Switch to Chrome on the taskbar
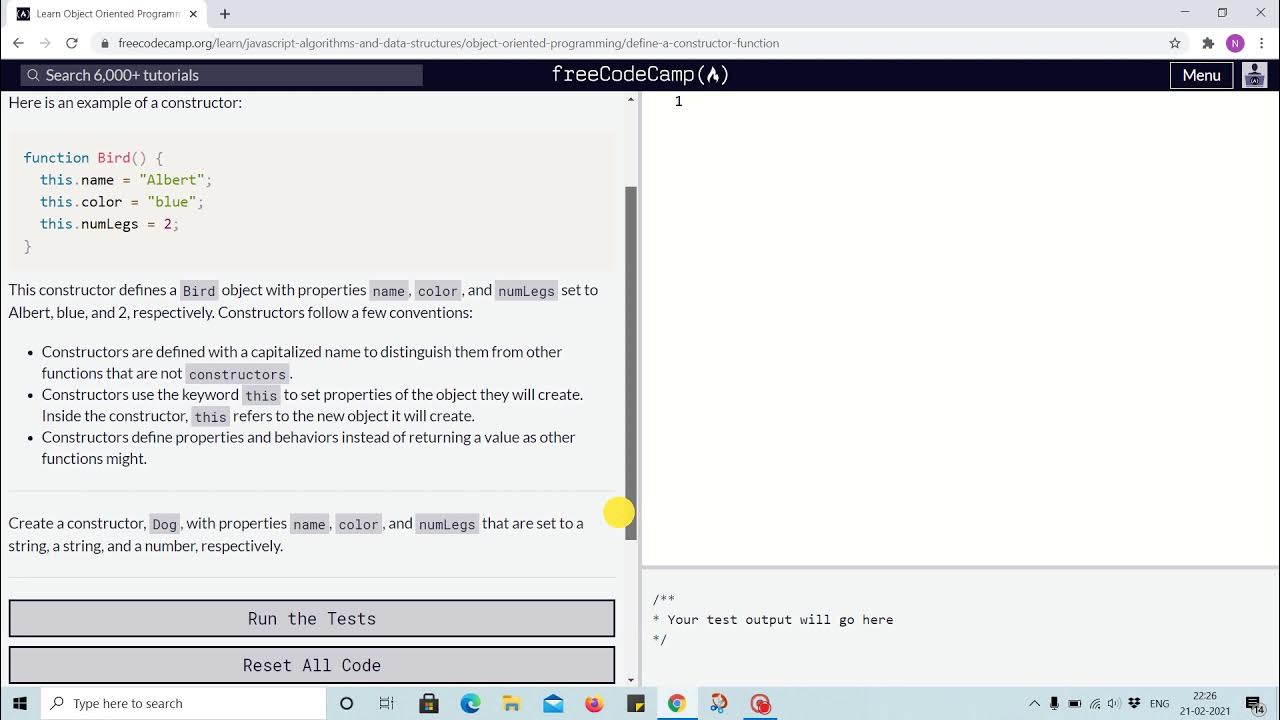The height and width of the screenshot is (720, 1280). 677,703
